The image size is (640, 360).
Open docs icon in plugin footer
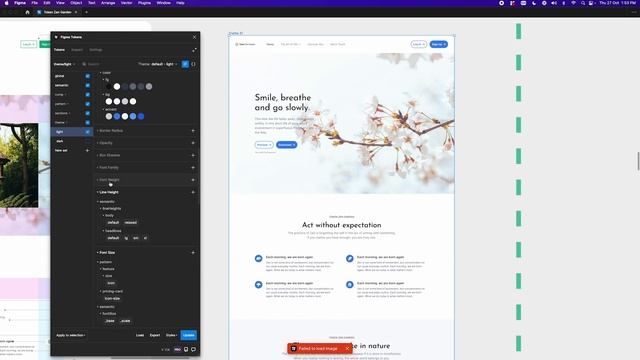coord(186,349)
